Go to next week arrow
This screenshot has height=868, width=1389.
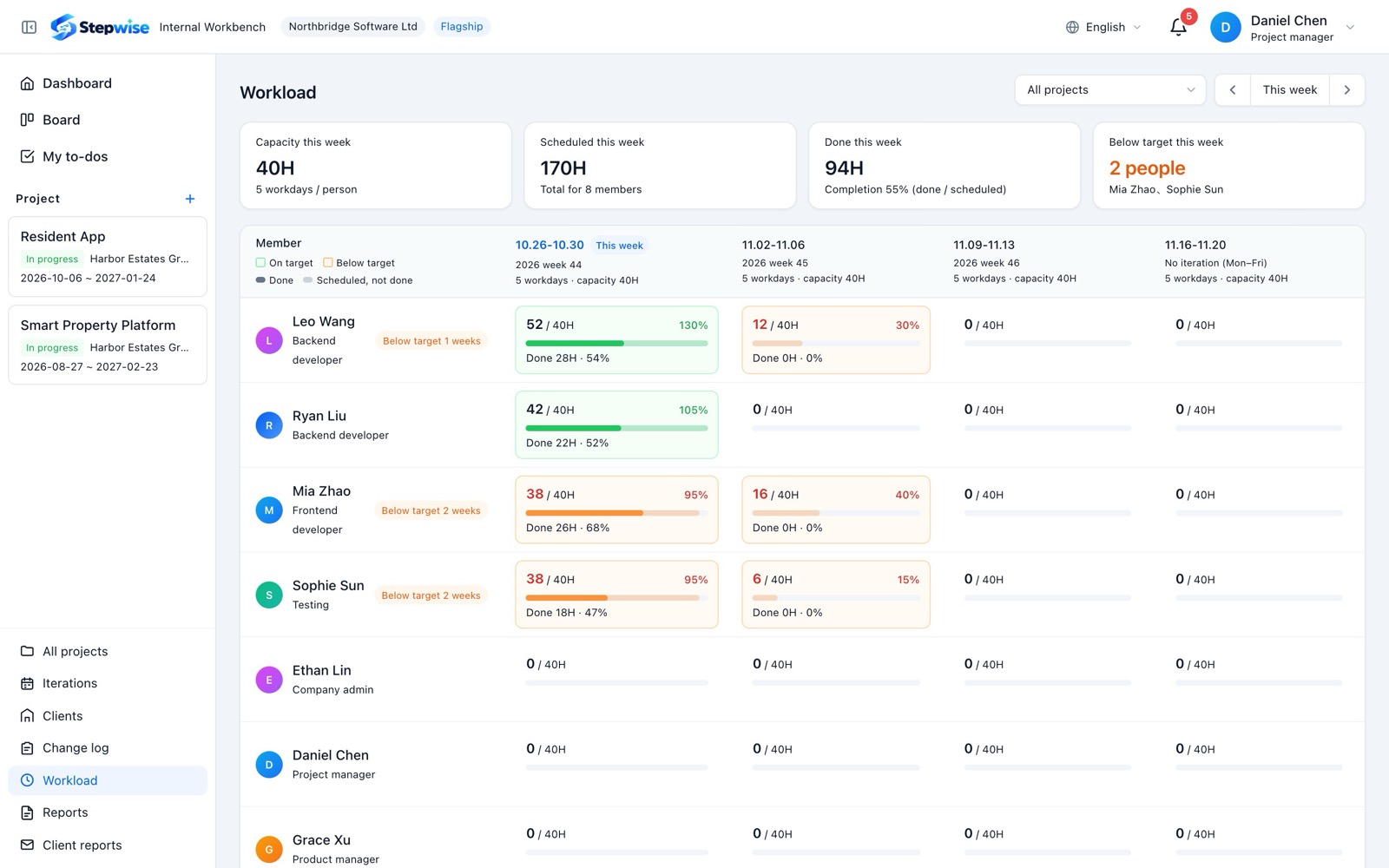click(x=1347, y=89)
